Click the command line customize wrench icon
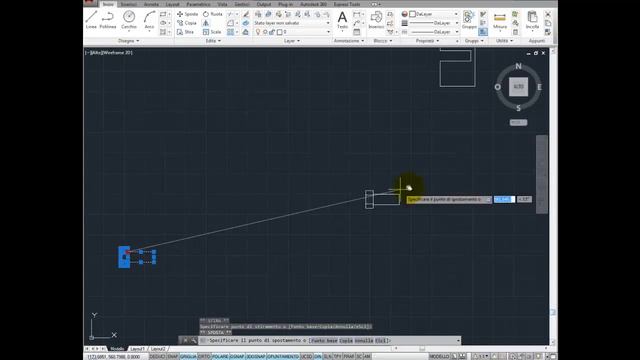Viewport: 640px width, 360px height. click(193, 340)
